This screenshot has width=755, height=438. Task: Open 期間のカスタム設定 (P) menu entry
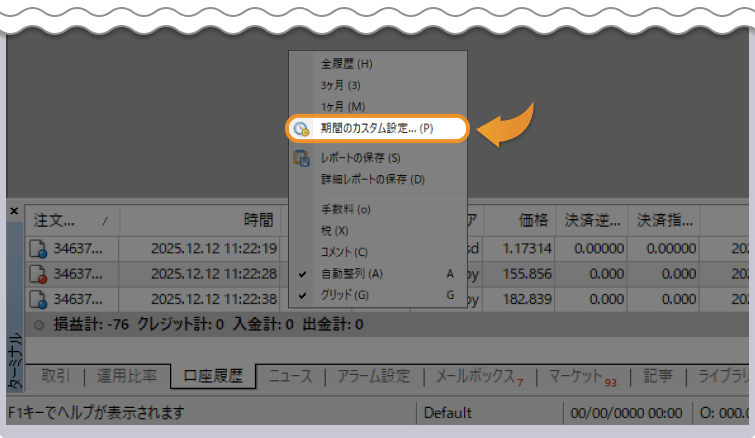pyautogui.click(x=378, y=129)
